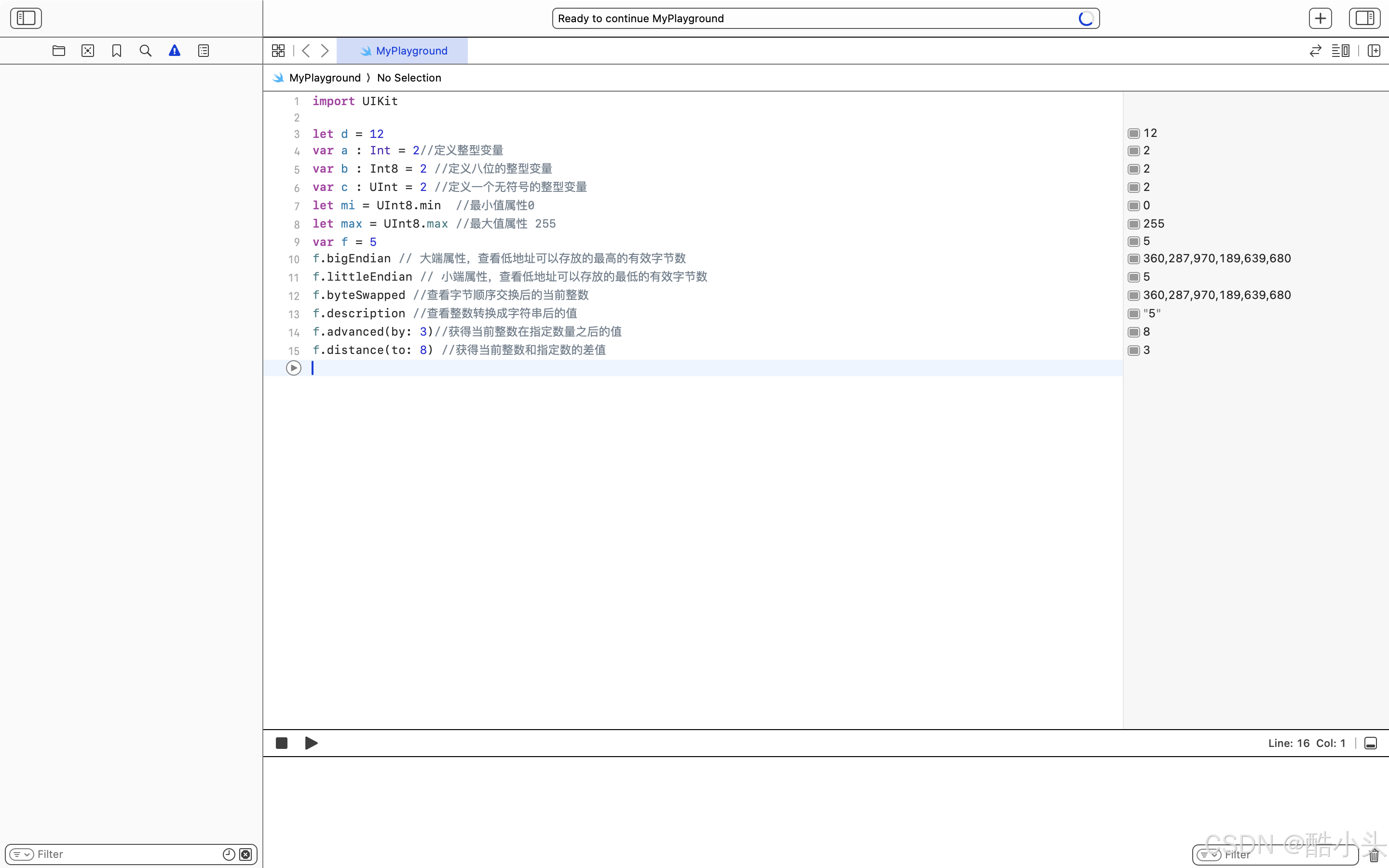Click the f.advanced(by: 3) code line
The width and height of the screenshot is (1389, 868).
tap(467, 332)
